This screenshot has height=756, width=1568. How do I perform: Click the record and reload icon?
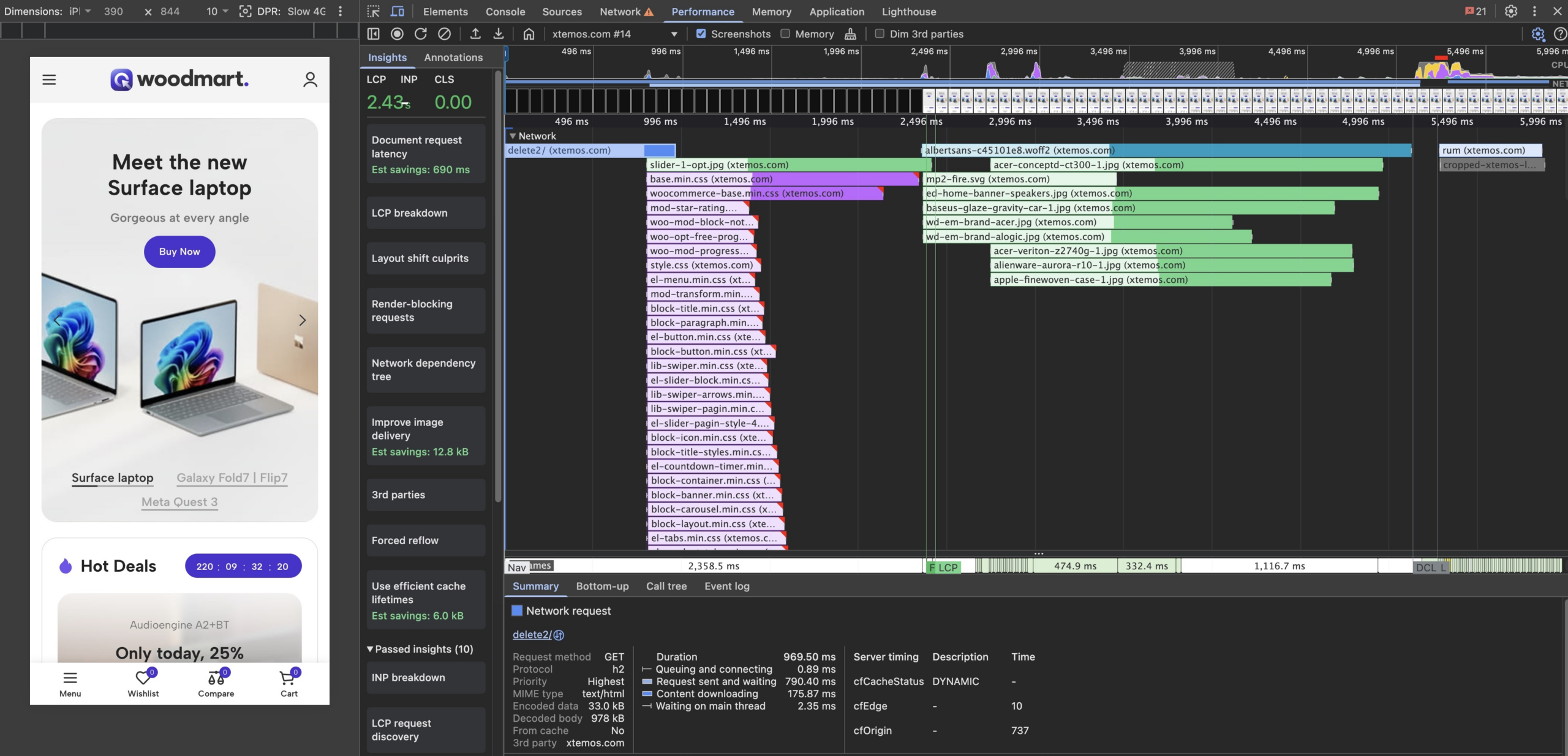point(420,34)
